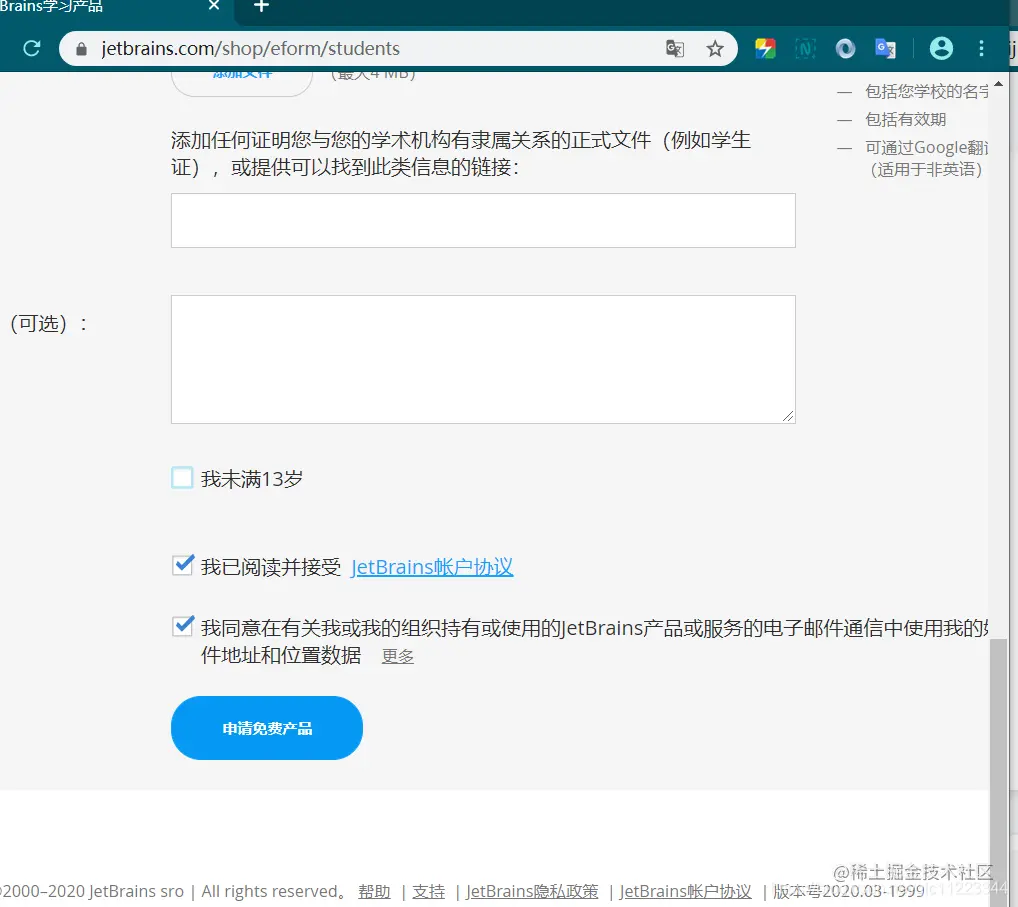Open Chrome's three-dot menu
Screen dimensions: 1018x907
tap(981, 48)
